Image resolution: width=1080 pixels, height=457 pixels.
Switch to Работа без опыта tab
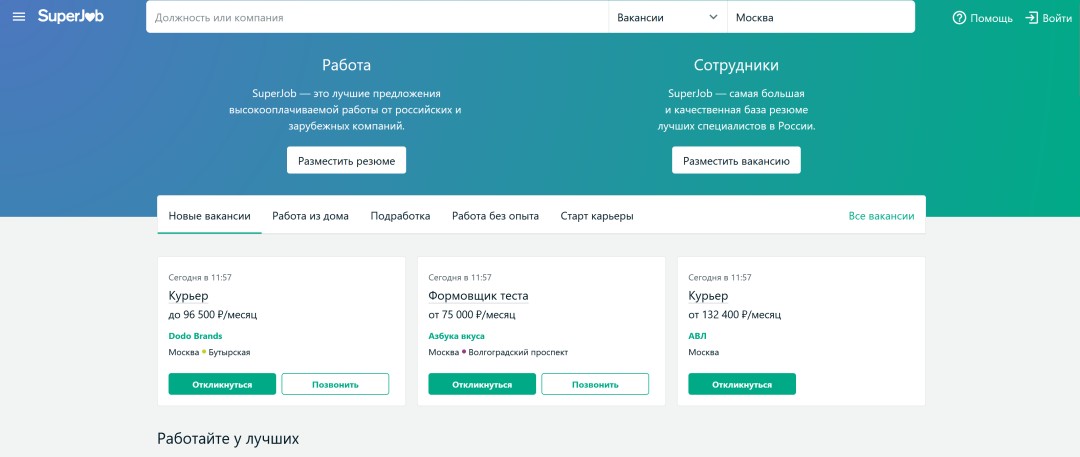[495, 216]
